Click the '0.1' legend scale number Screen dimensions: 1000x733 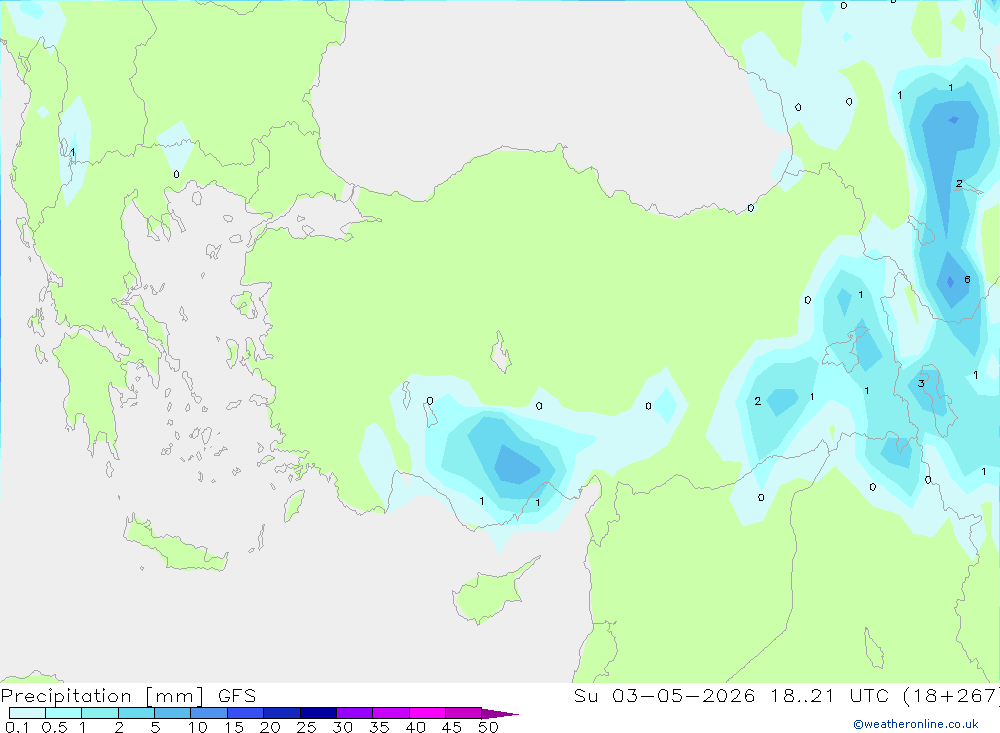click(17, 727)
